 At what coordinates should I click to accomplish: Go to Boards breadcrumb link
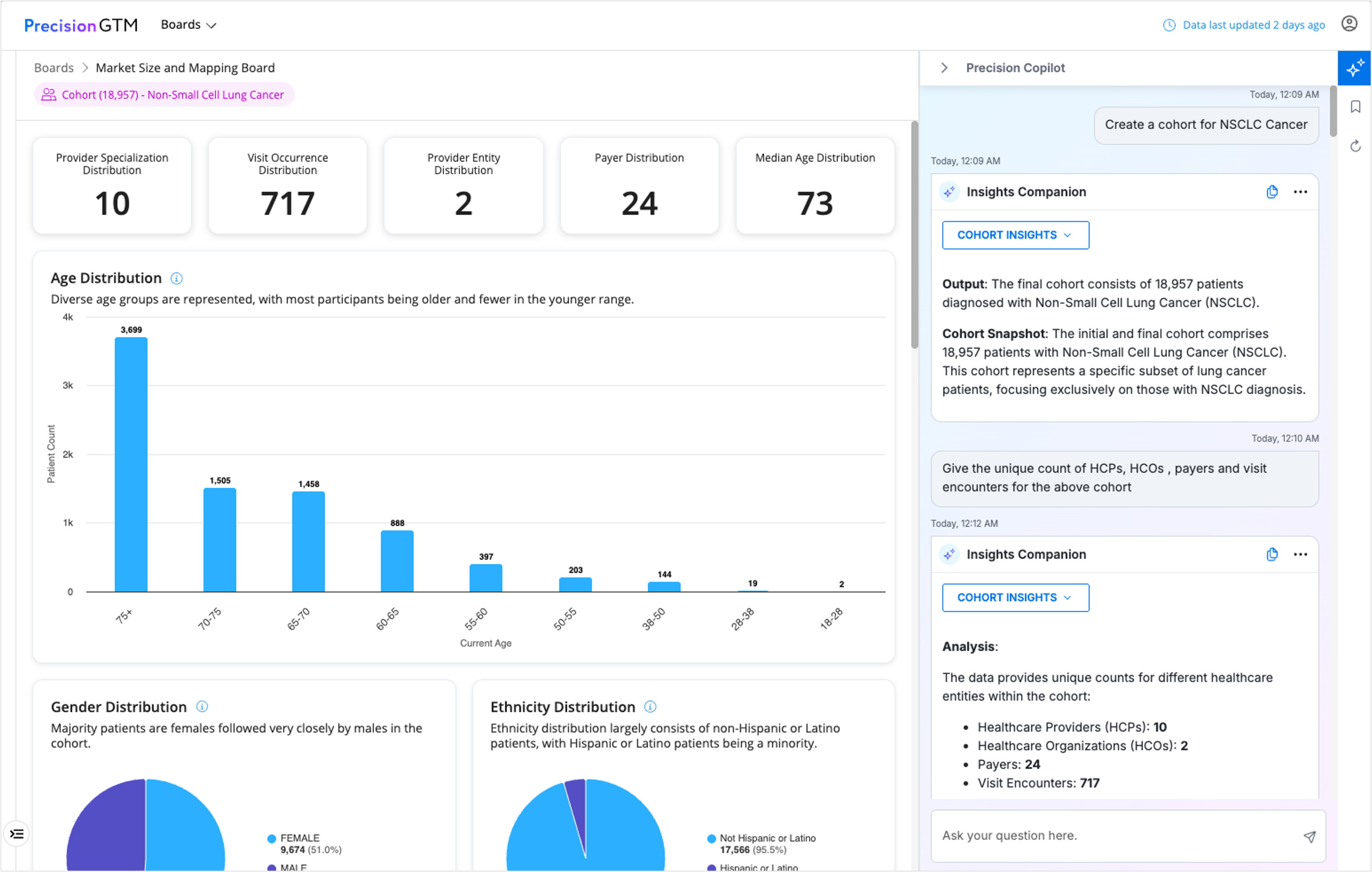53,68
